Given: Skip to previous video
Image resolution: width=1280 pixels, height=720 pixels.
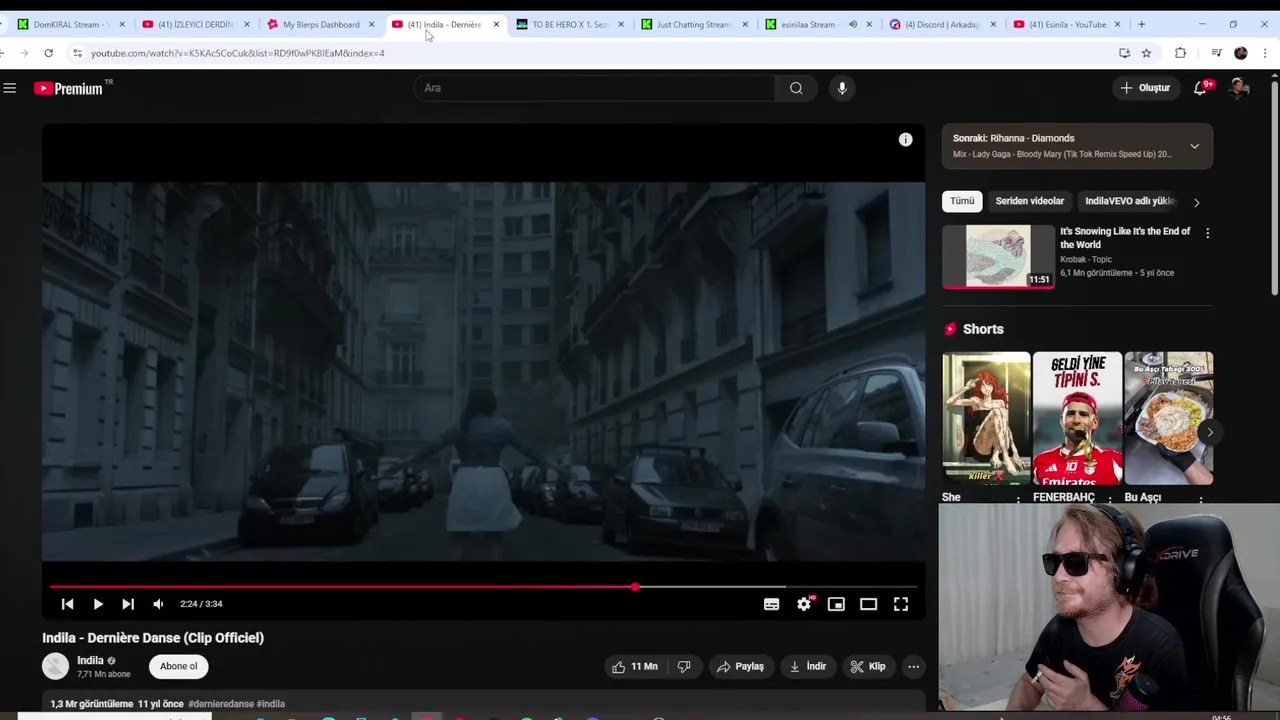Looking at the screenshot, I should pos(67,604).
